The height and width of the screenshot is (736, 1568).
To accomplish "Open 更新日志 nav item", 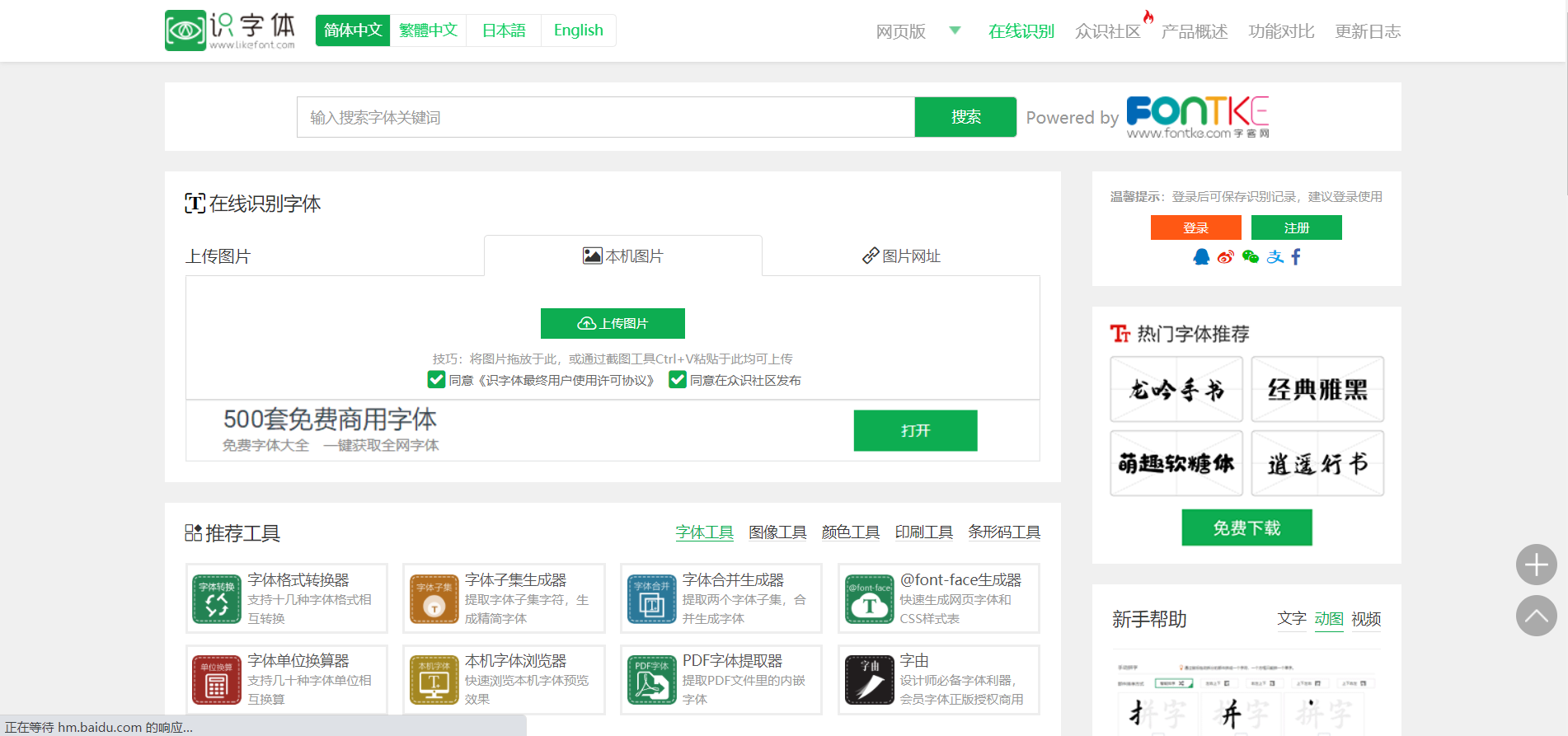I will [x=1368, y=31].
